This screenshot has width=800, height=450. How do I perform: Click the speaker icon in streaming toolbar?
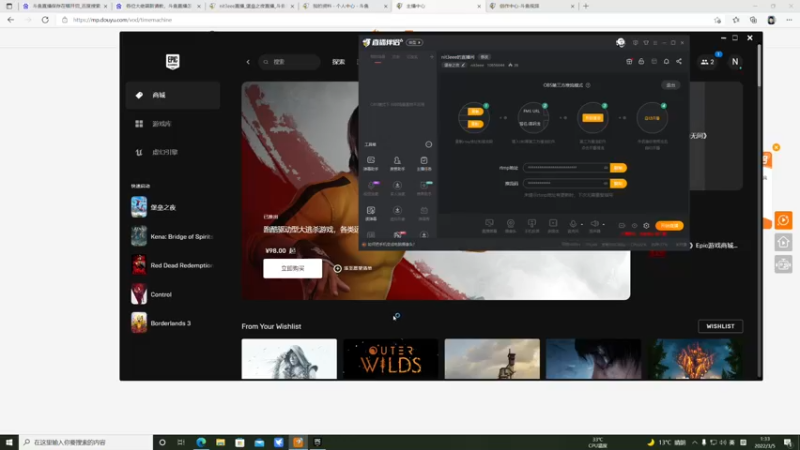[x=594, y=224]
